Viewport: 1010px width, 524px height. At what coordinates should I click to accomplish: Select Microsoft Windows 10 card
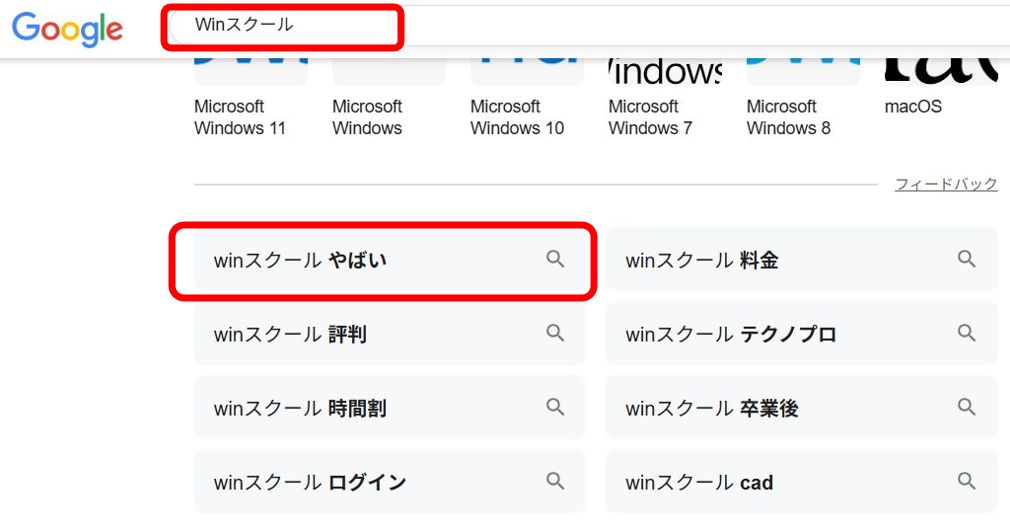pos(526,98)
